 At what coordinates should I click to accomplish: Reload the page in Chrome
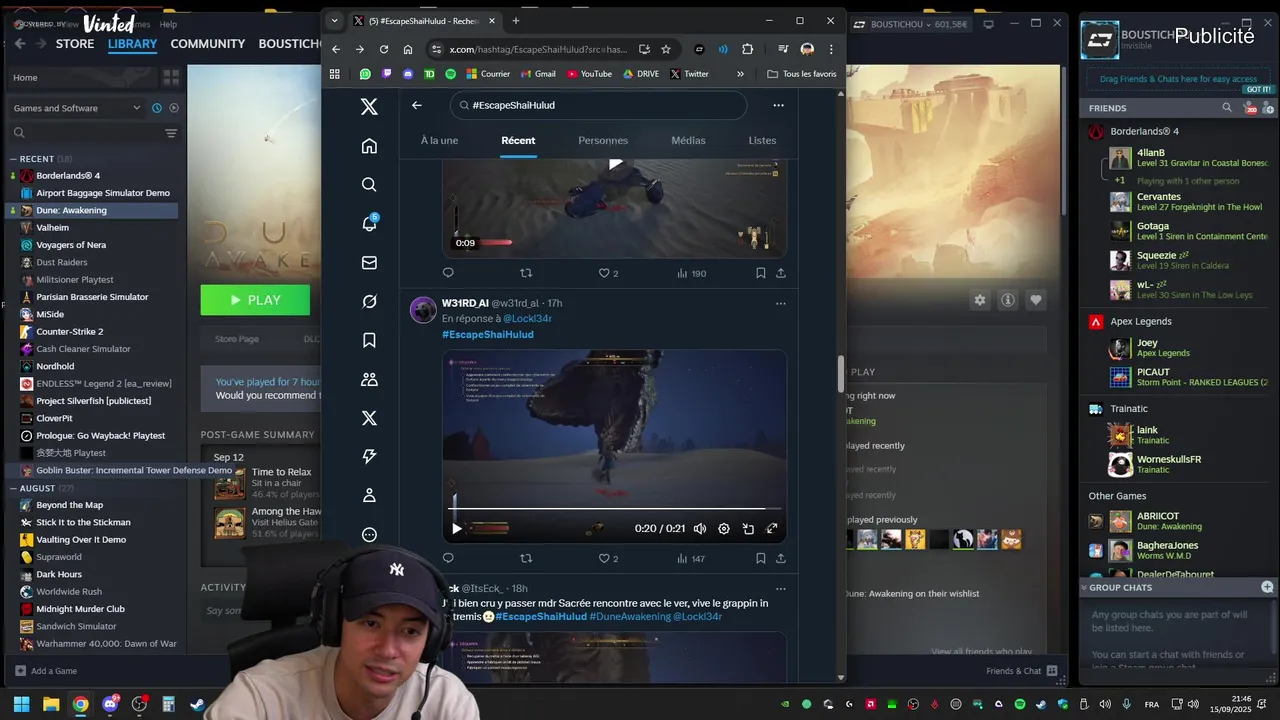pyautogui.click(x=384, y=49)
